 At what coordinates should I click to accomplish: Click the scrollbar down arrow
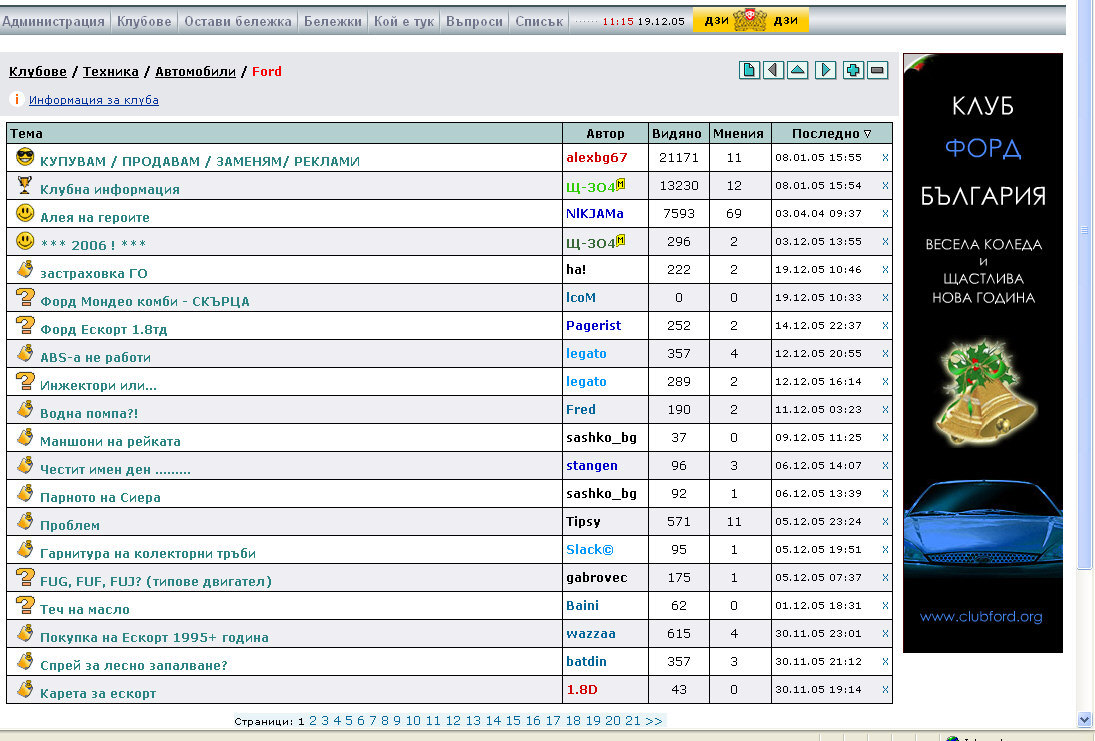pyautogui.click(x=1085, y=719)
